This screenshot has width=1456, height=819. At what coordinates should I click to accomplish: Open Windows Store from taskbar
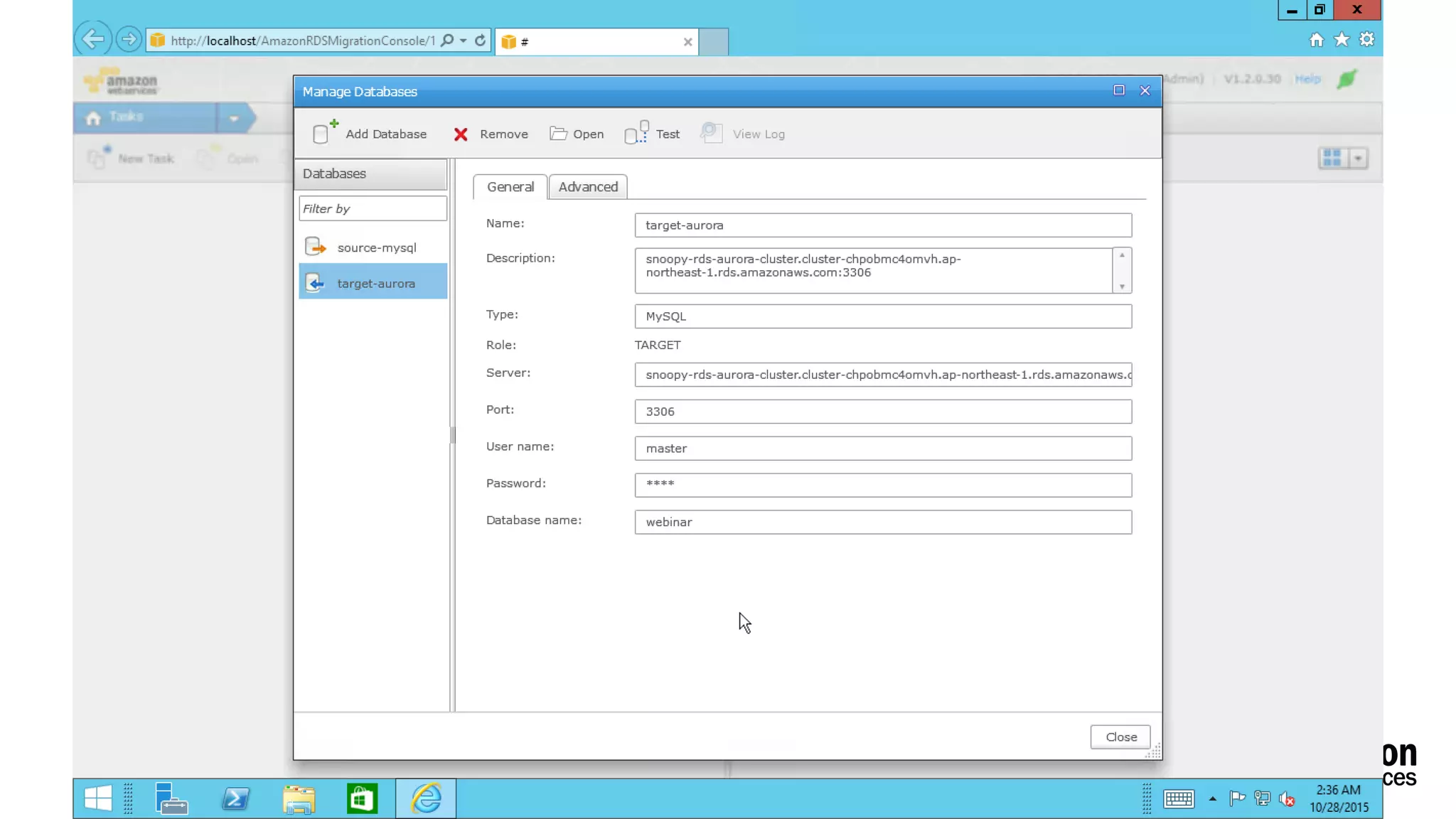(362, 799)
